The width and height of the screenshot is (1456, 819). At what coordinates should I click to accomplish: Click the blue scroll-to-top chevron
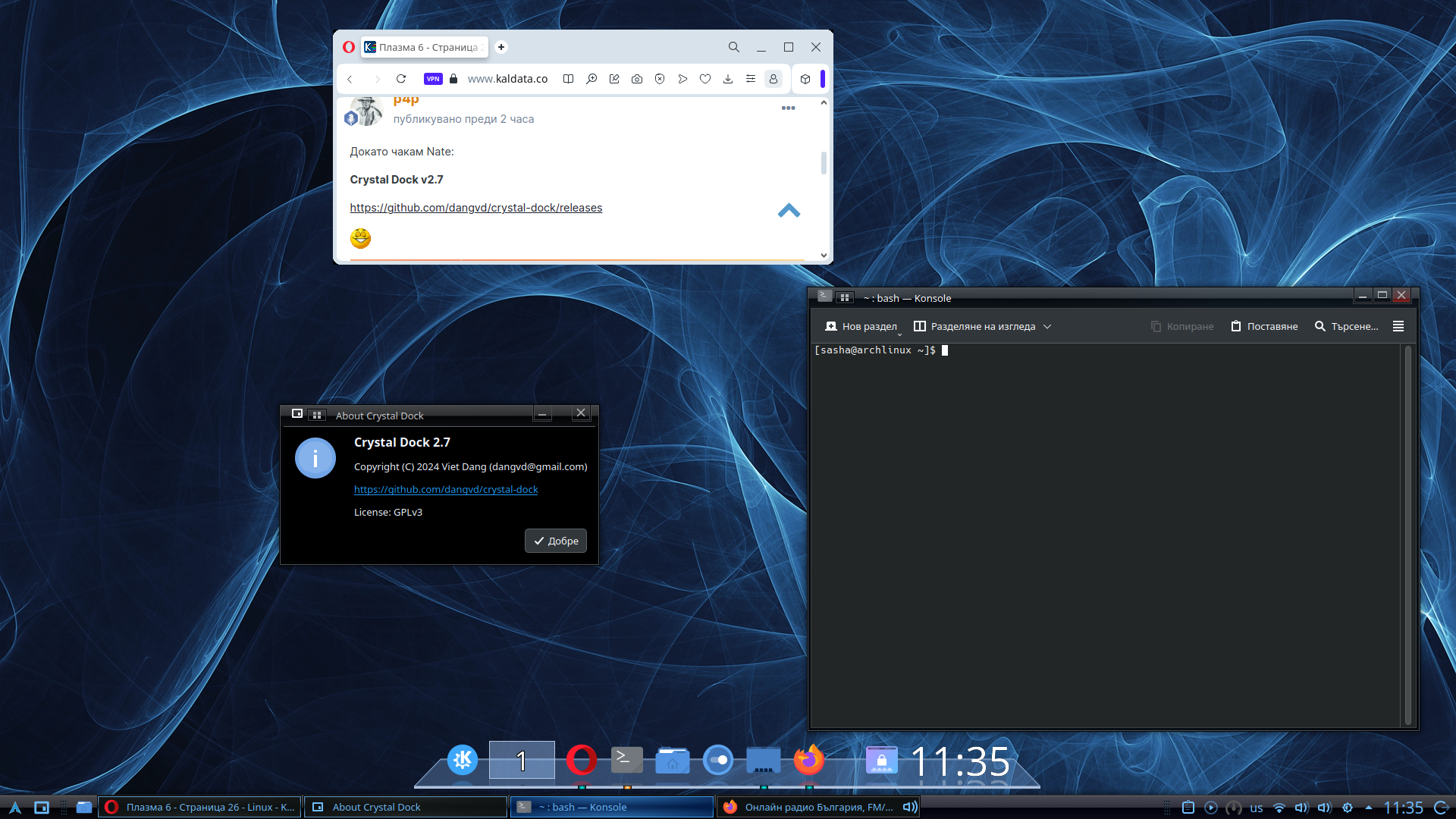pyautogui.click(x=789, y=211)
